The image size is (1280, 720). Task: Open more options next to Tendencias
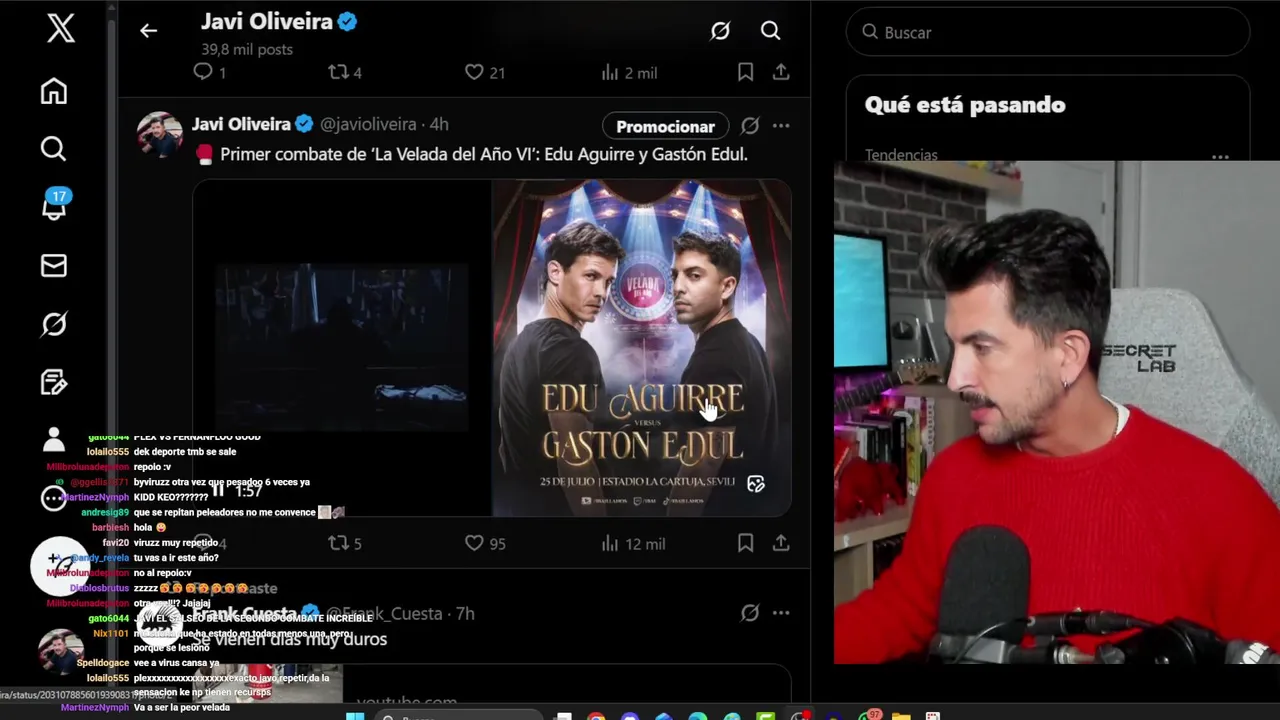point(1220,157)
